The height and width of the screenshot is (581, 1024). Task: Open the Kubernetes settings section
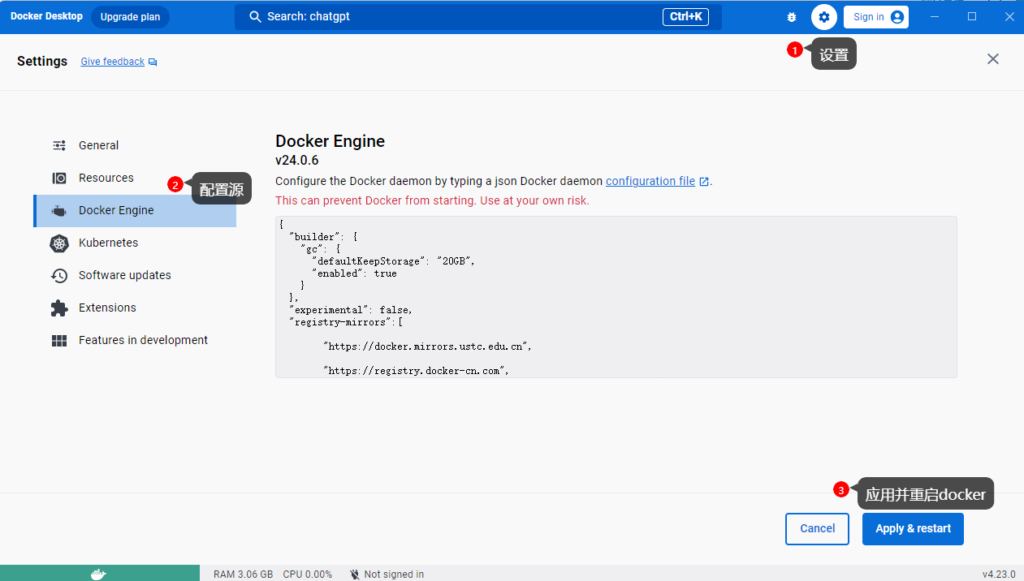(108, 243)
